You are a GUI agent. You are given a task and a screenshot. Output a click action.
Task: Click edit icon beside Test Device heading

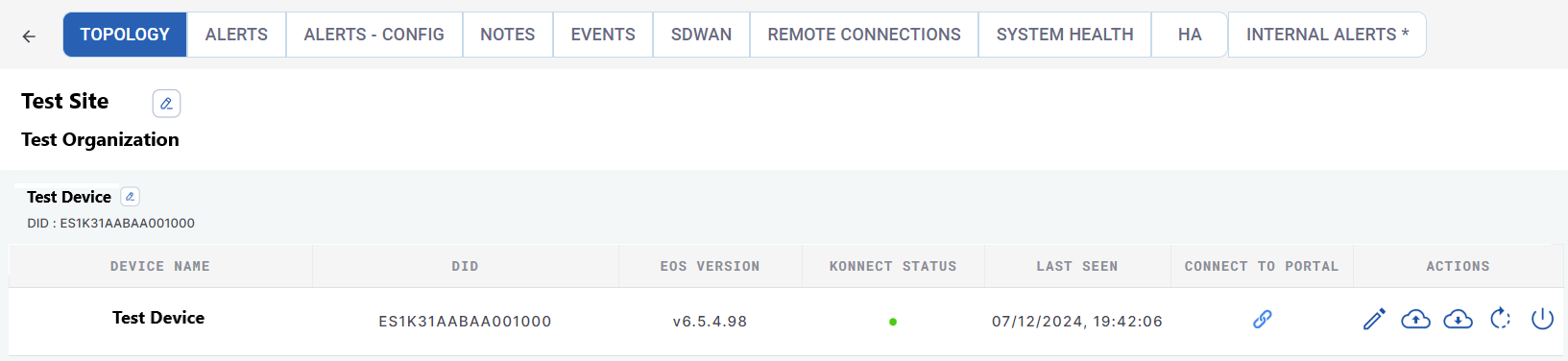(130, 196)
